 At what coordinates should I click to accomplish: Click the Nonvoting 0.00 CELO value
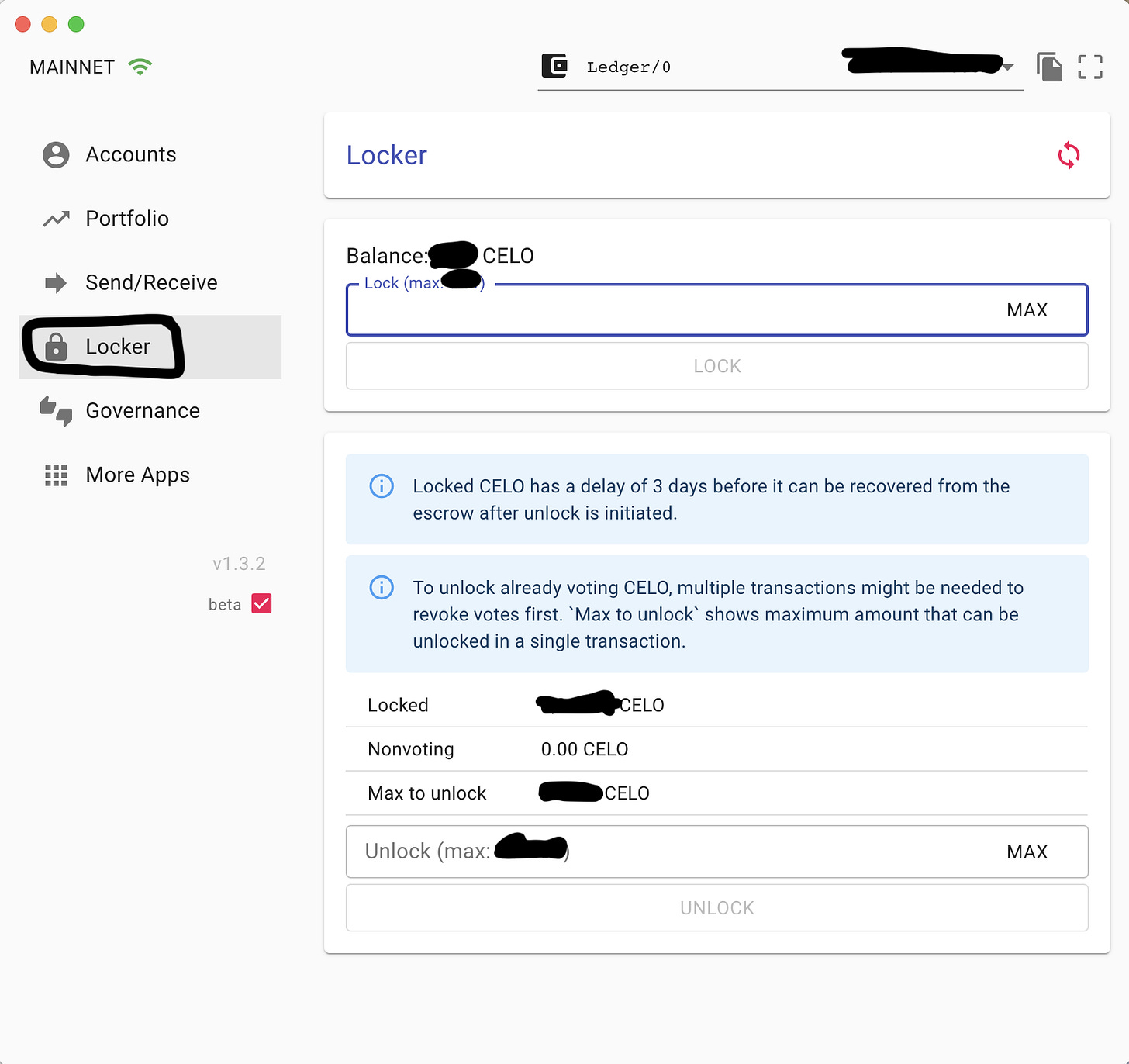585,749
